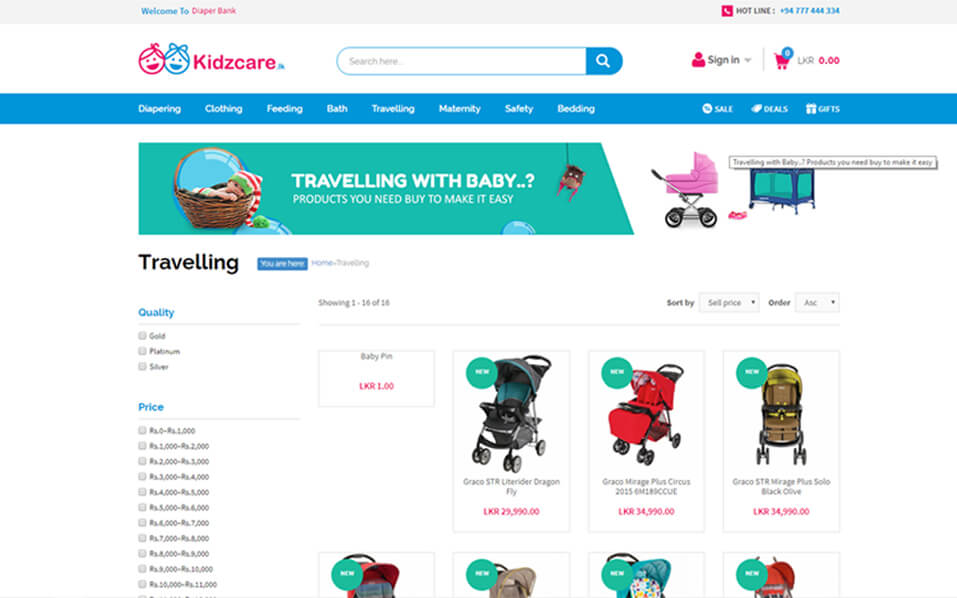Image resolution: width=957 pixels, height=598 pixels.
Task: Expand the Sign in dropdown arrow
Action: tap(748, 60)
